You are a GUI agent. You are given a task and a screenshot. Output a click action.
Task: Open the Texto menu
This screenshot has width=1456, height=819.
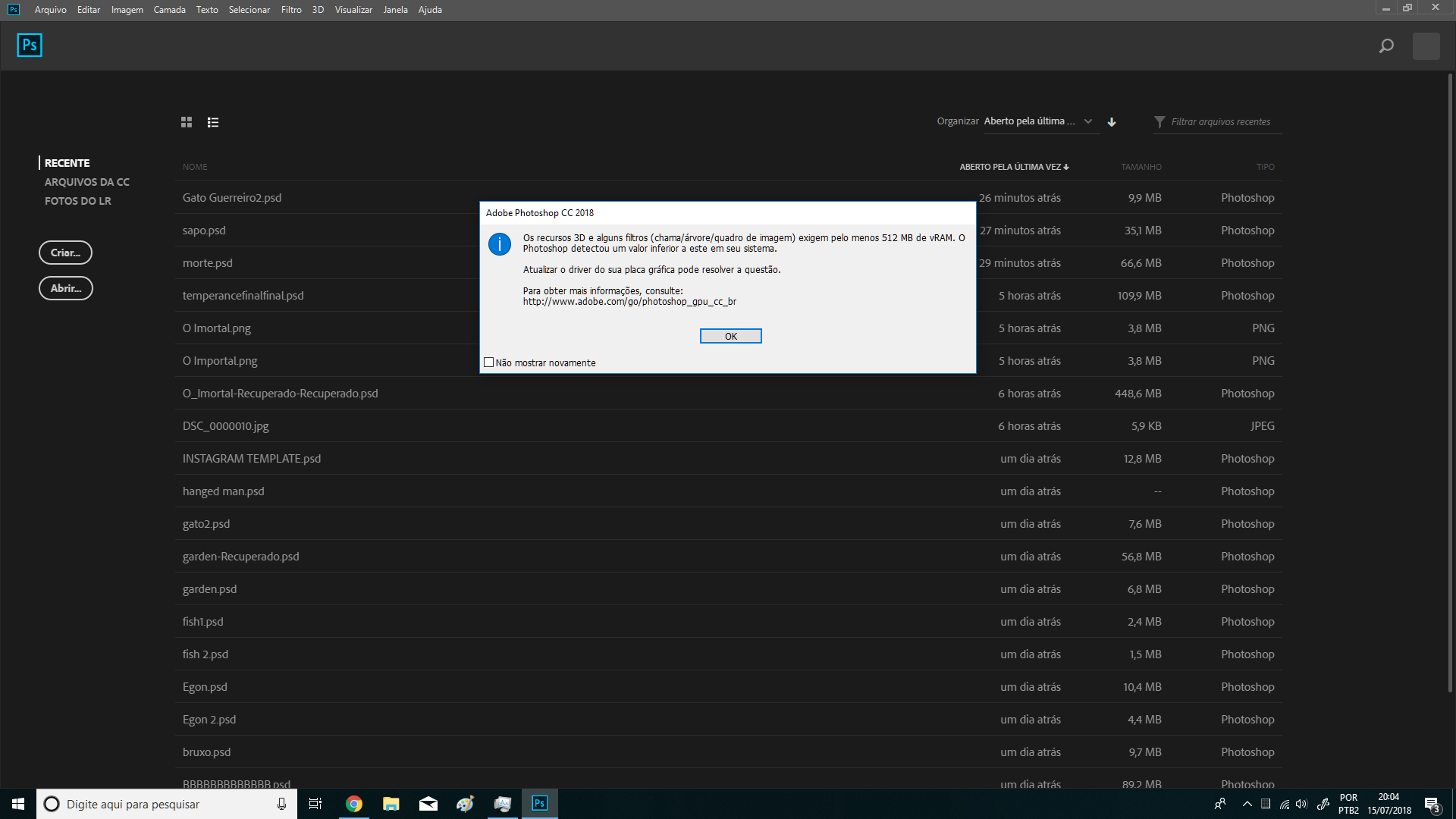[207, 10]
